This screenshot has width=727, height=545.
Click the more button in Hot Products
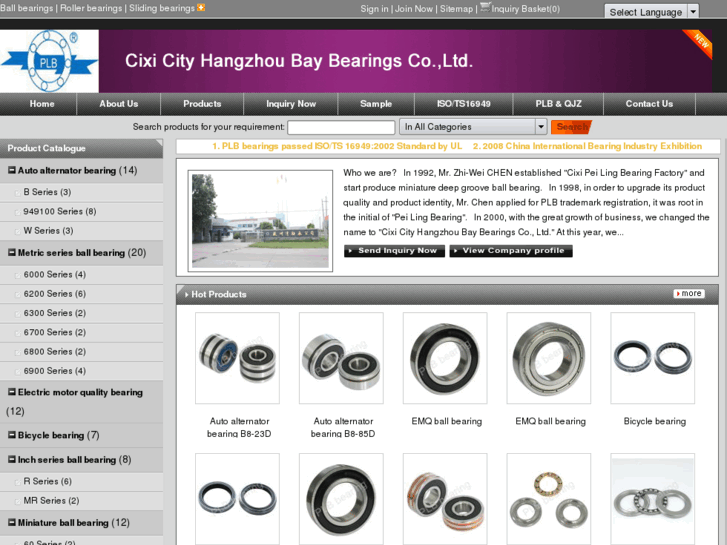tap(689, 294)
